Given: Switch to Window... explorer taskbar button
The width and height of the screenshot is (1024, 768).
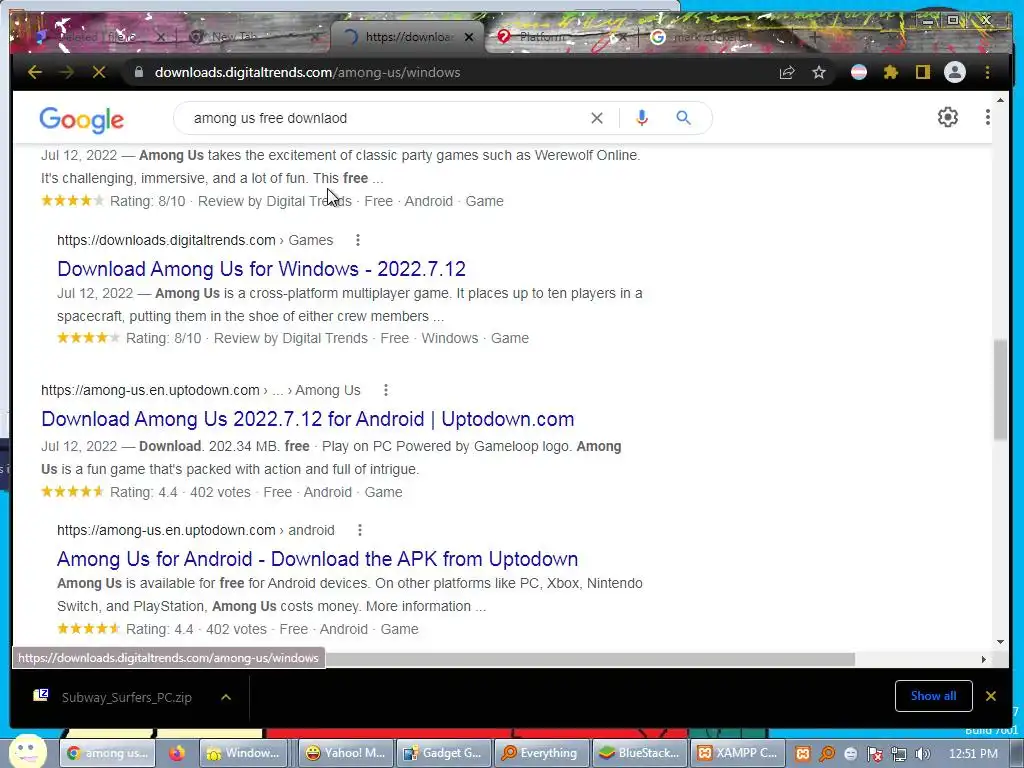Looking at the screenshot, I should click(x=245, y=753).
